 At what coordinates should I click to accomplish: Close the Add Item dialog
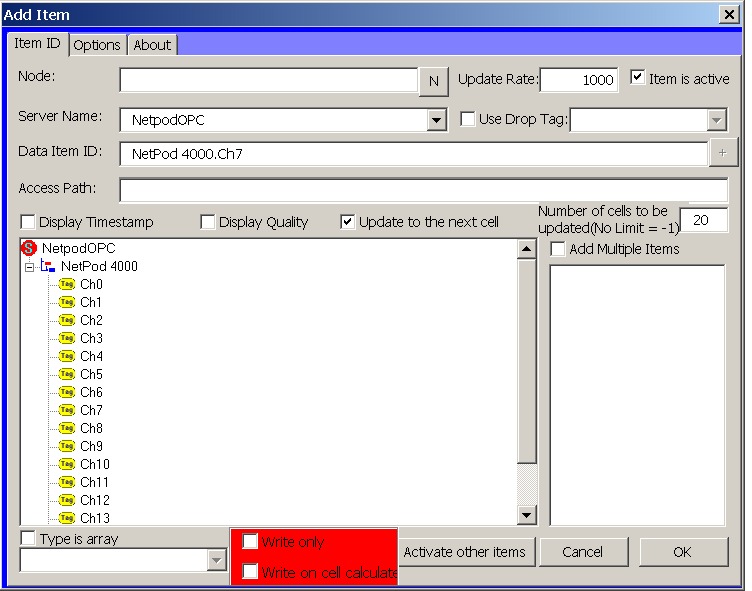pyautogui.click(x=729, y=14)
